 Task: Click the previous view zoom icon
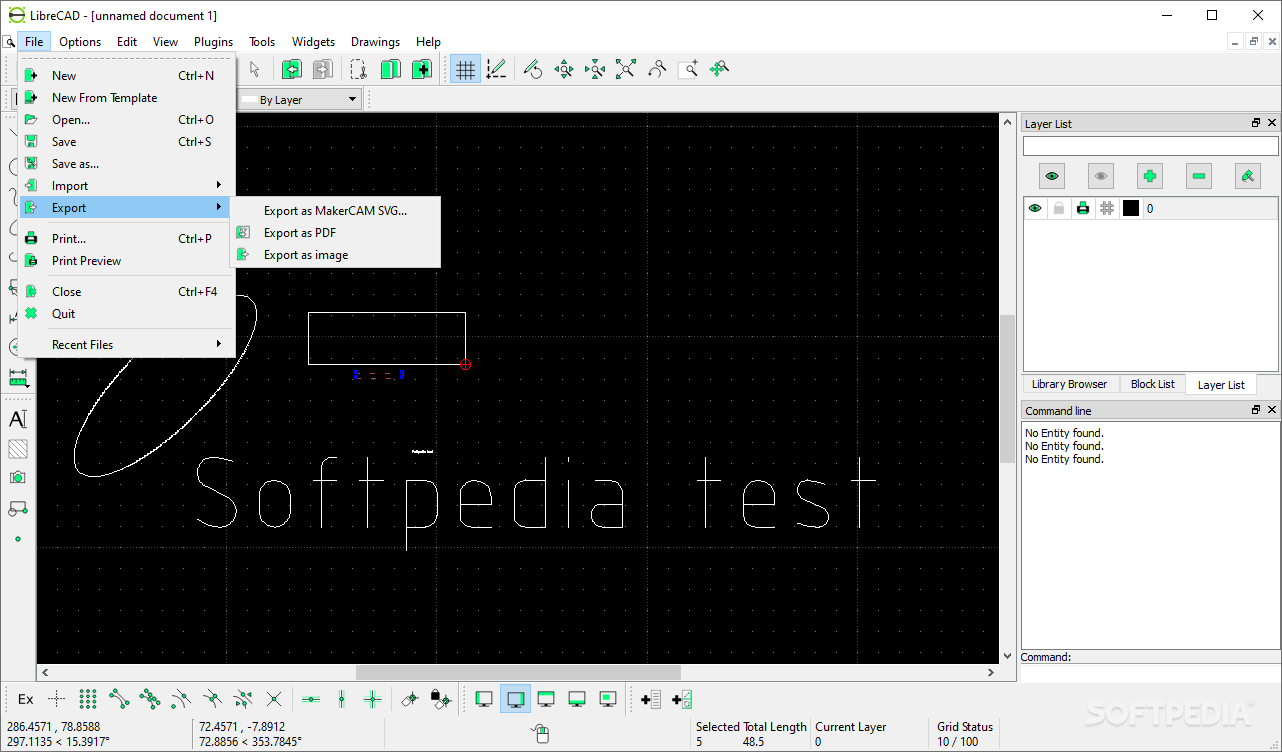tap(657, 69)
